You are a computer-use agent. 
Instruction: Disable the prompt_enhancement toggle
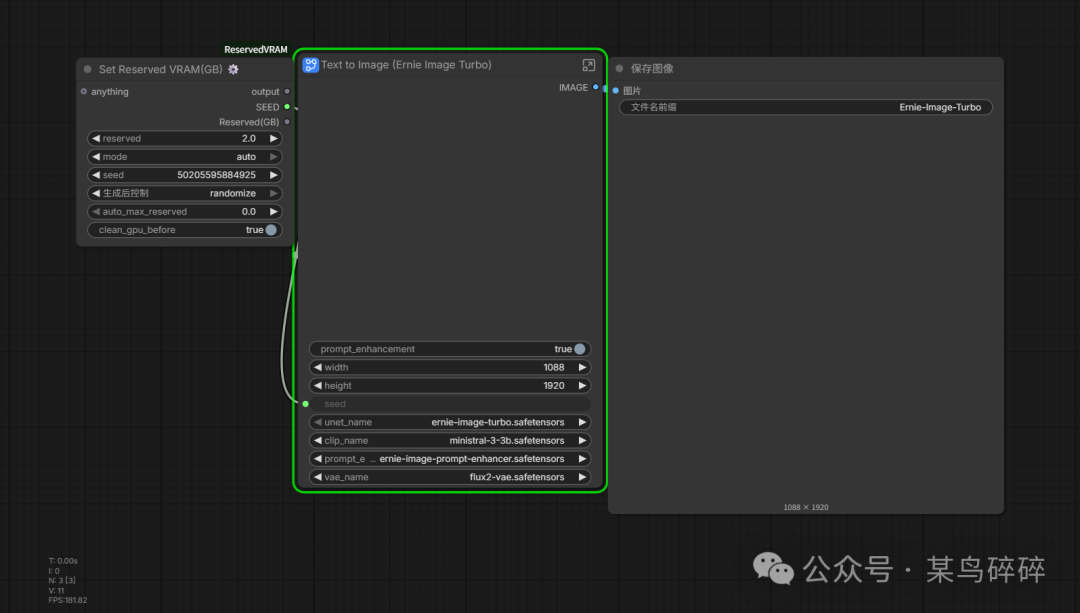[579, 349]
